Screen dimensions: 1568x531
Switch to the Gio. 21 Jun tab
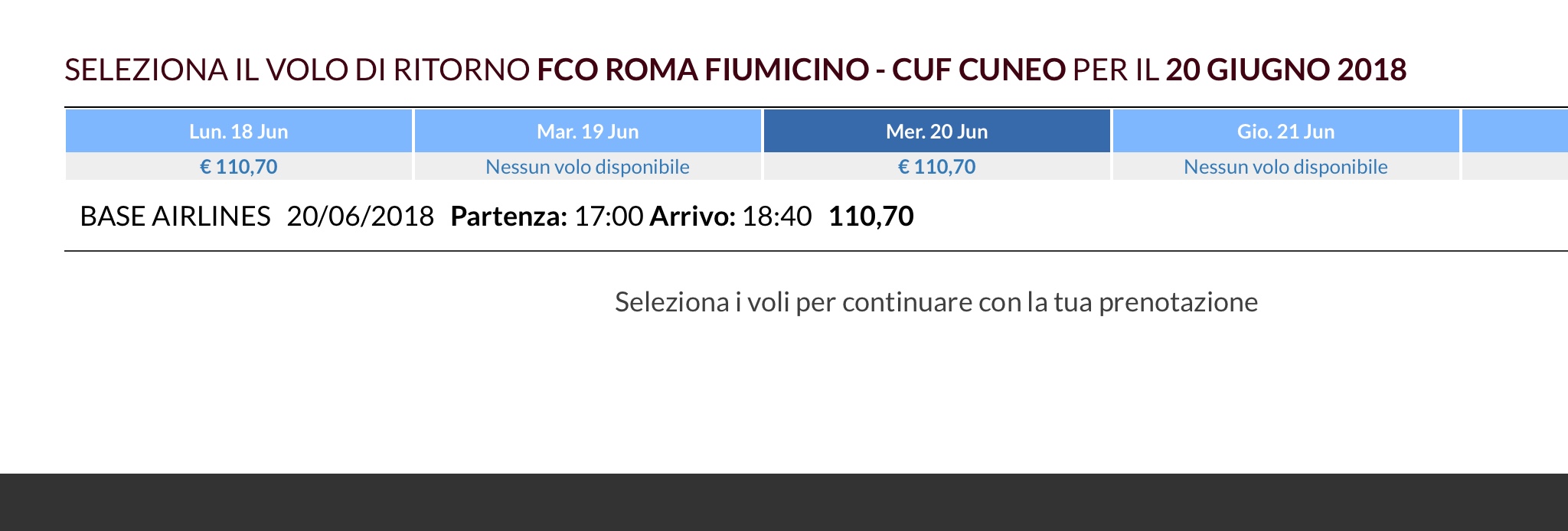[x=1285, y=132]
